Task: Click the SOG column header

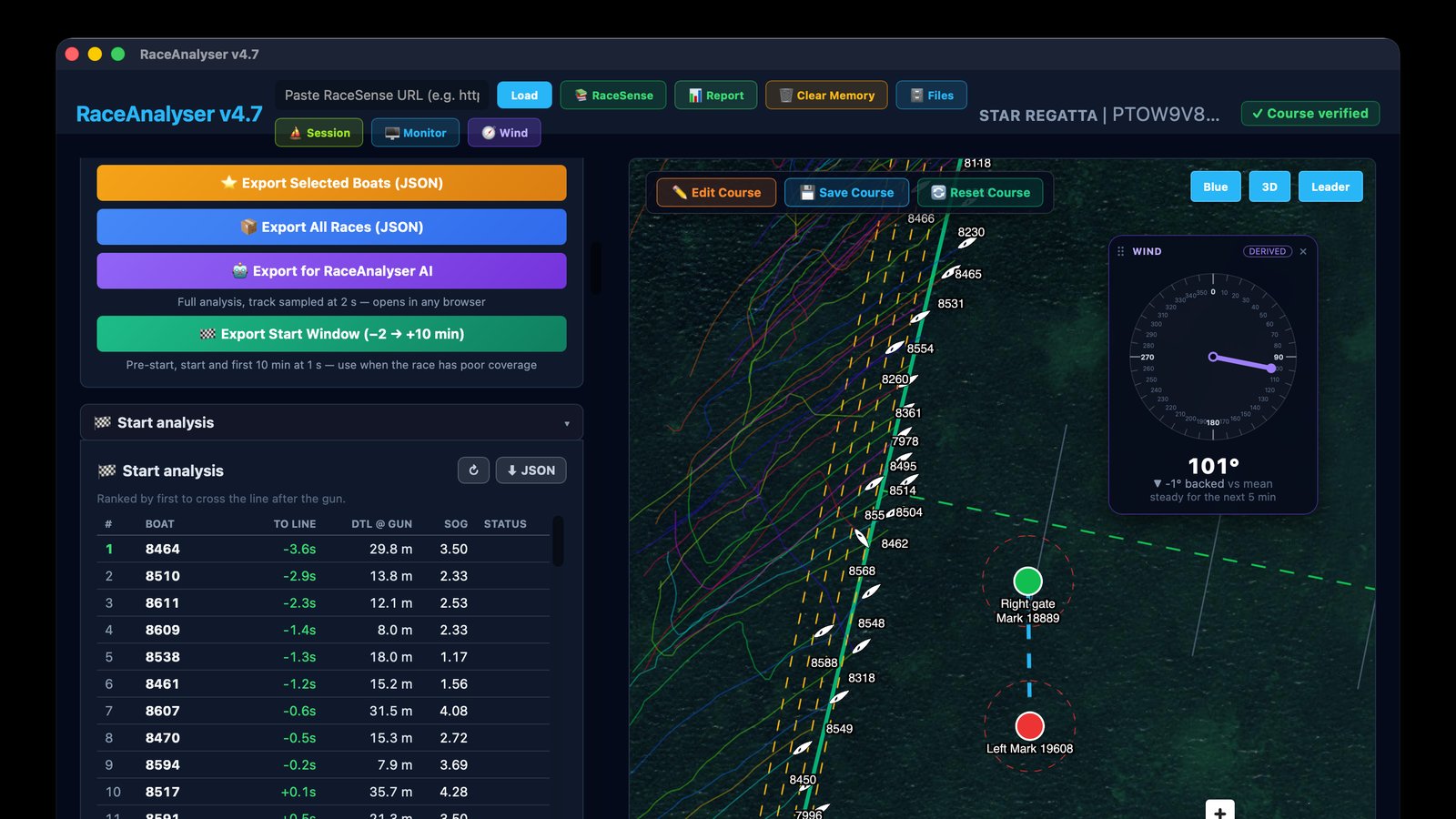Action: click(456, 524)
